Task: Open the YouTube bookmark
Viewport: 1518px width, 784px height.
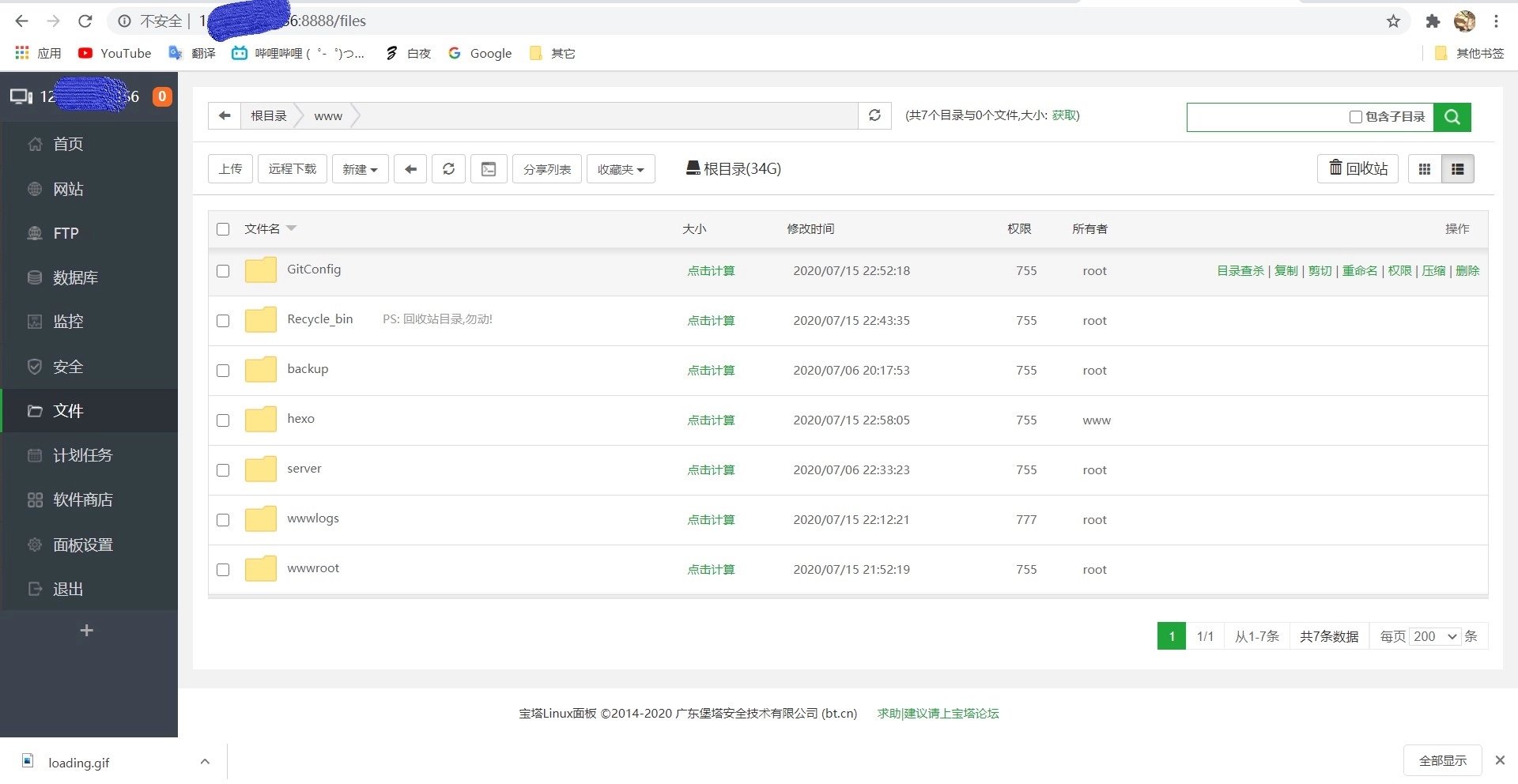Action: tap(115, 53)
